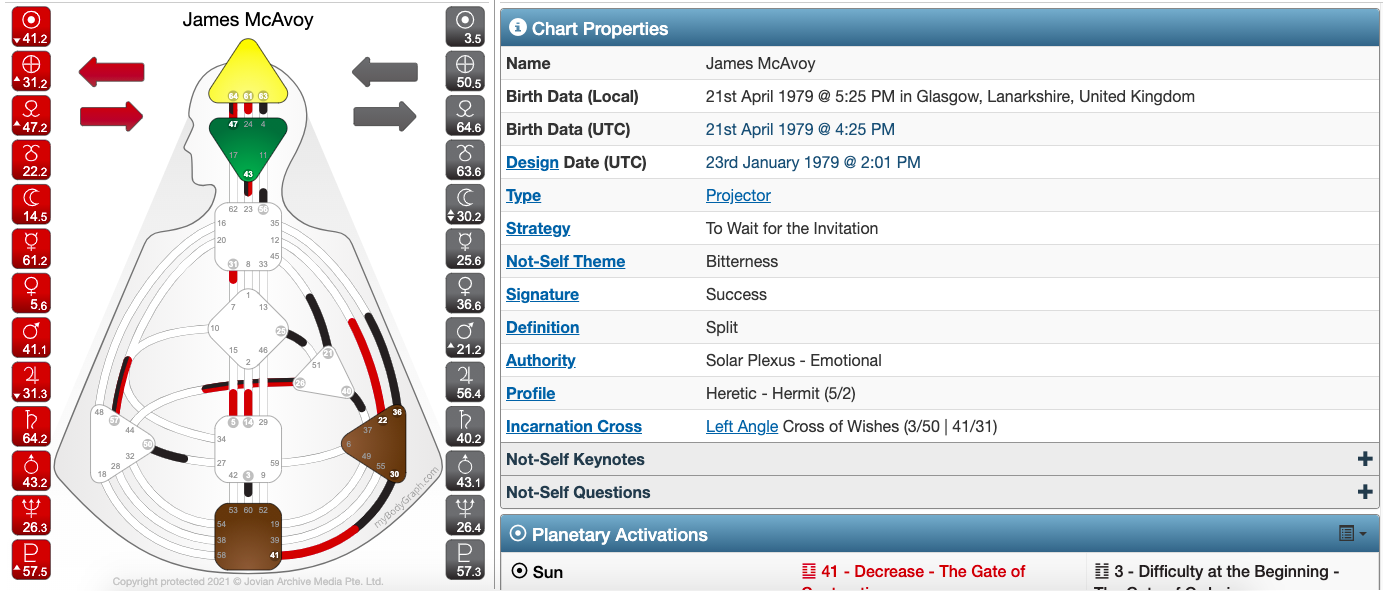Click the red Sun 41.2 personality tile
The image size is (1383, 591).
pos(31,26)
